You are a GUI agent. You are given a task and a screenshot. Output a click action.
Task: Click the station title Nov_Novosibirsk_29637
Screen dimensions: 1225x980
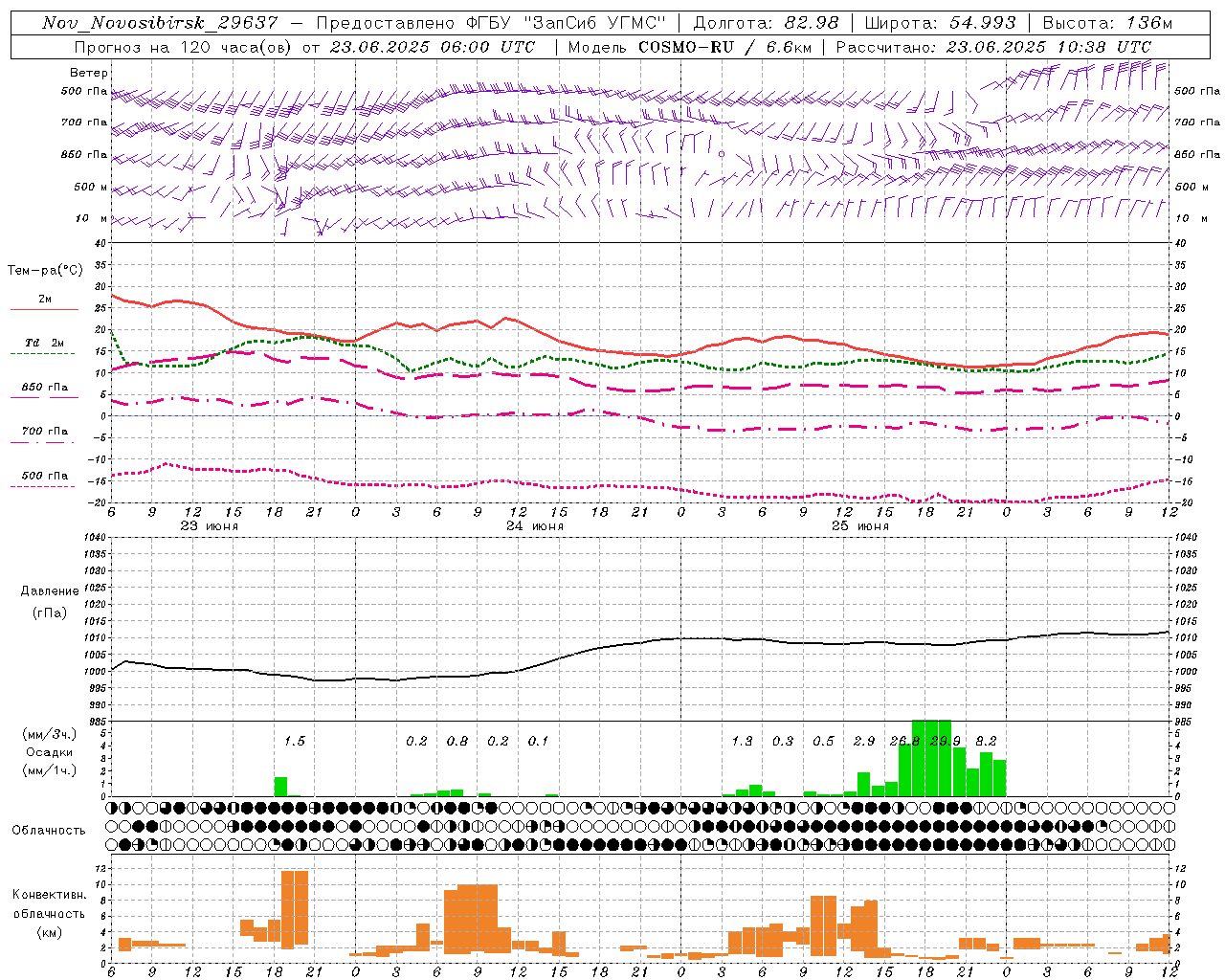160,23
